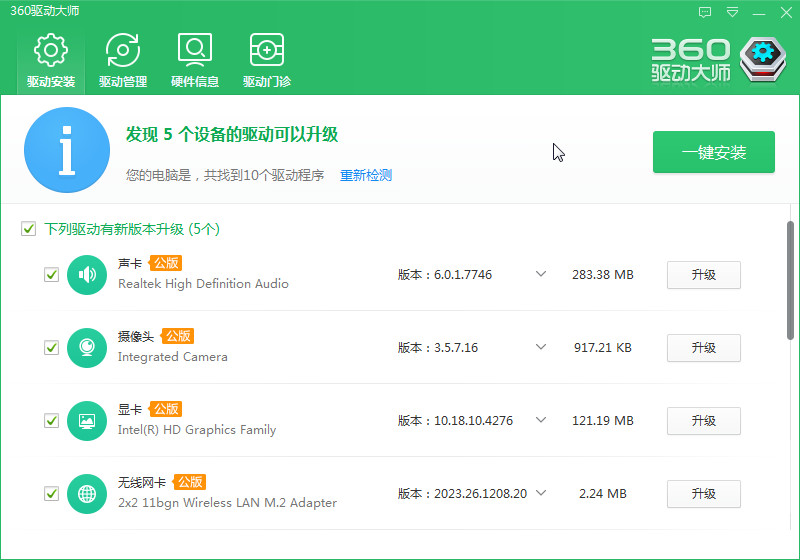Screen dimensions: 800x560
Task: Click the blue info circle icon
Action: tap(67, 150)
